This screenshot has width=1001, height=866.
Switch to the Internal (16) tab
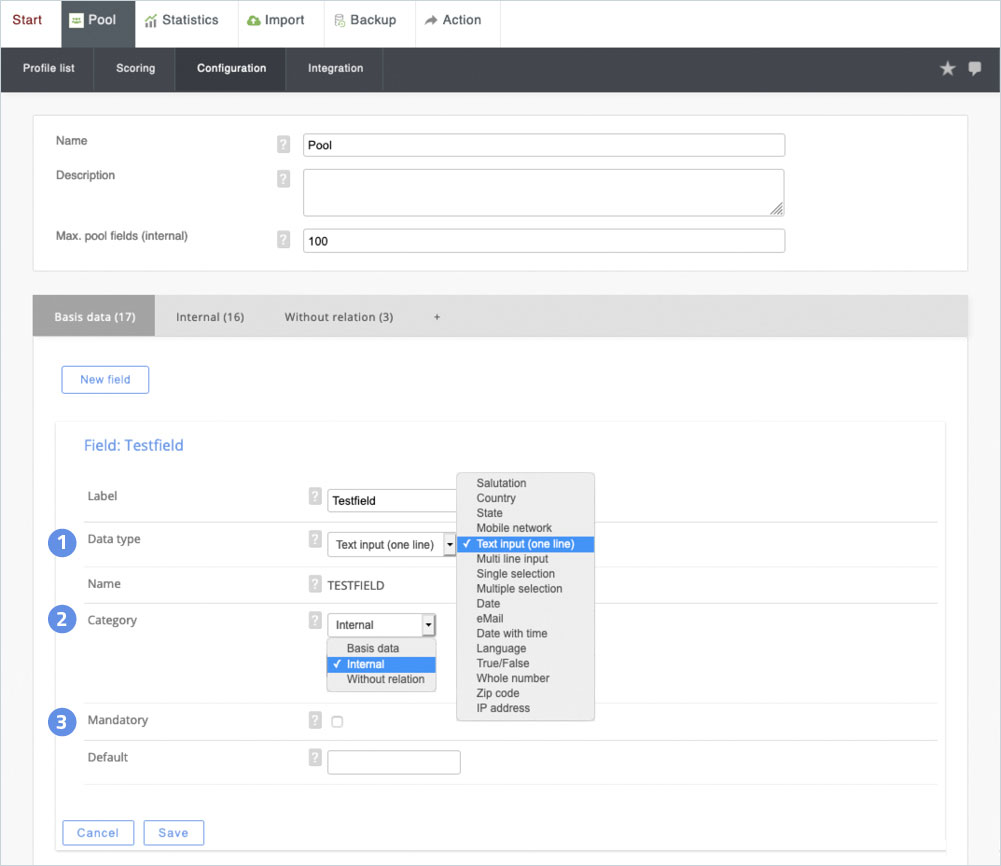[210, 317]
